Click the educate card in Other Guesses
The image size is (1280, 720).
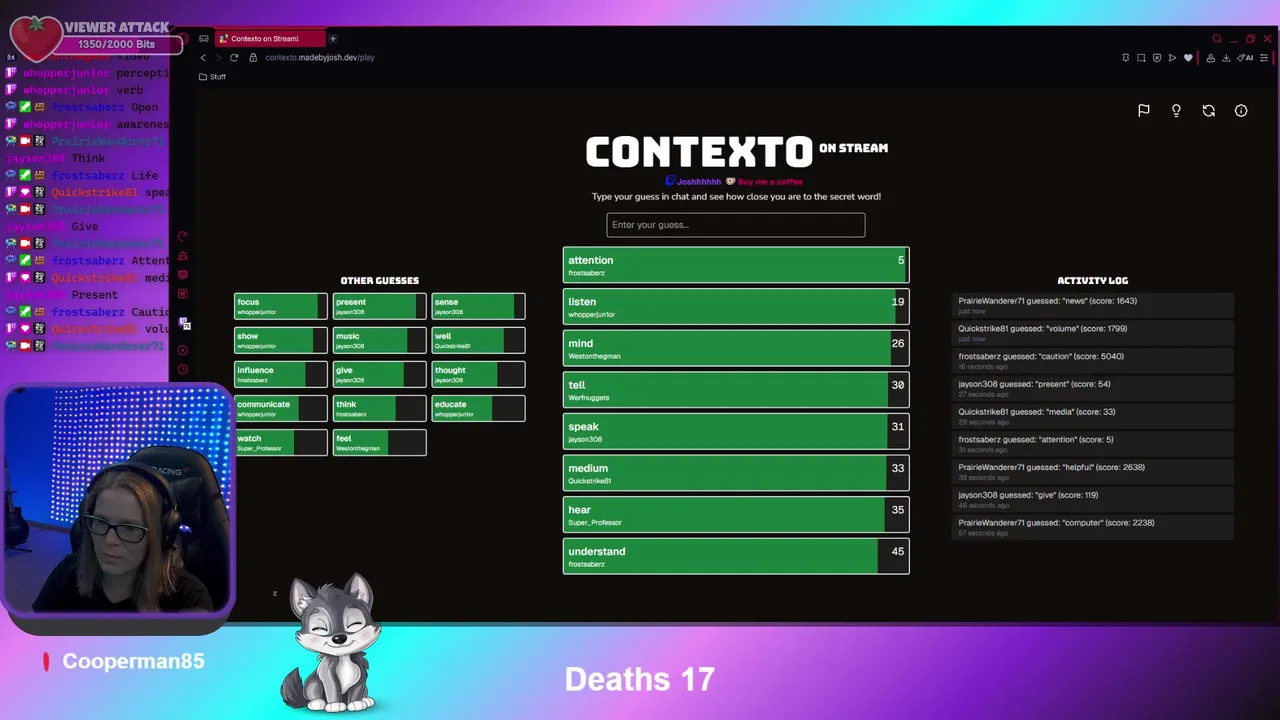pos(478,408)
